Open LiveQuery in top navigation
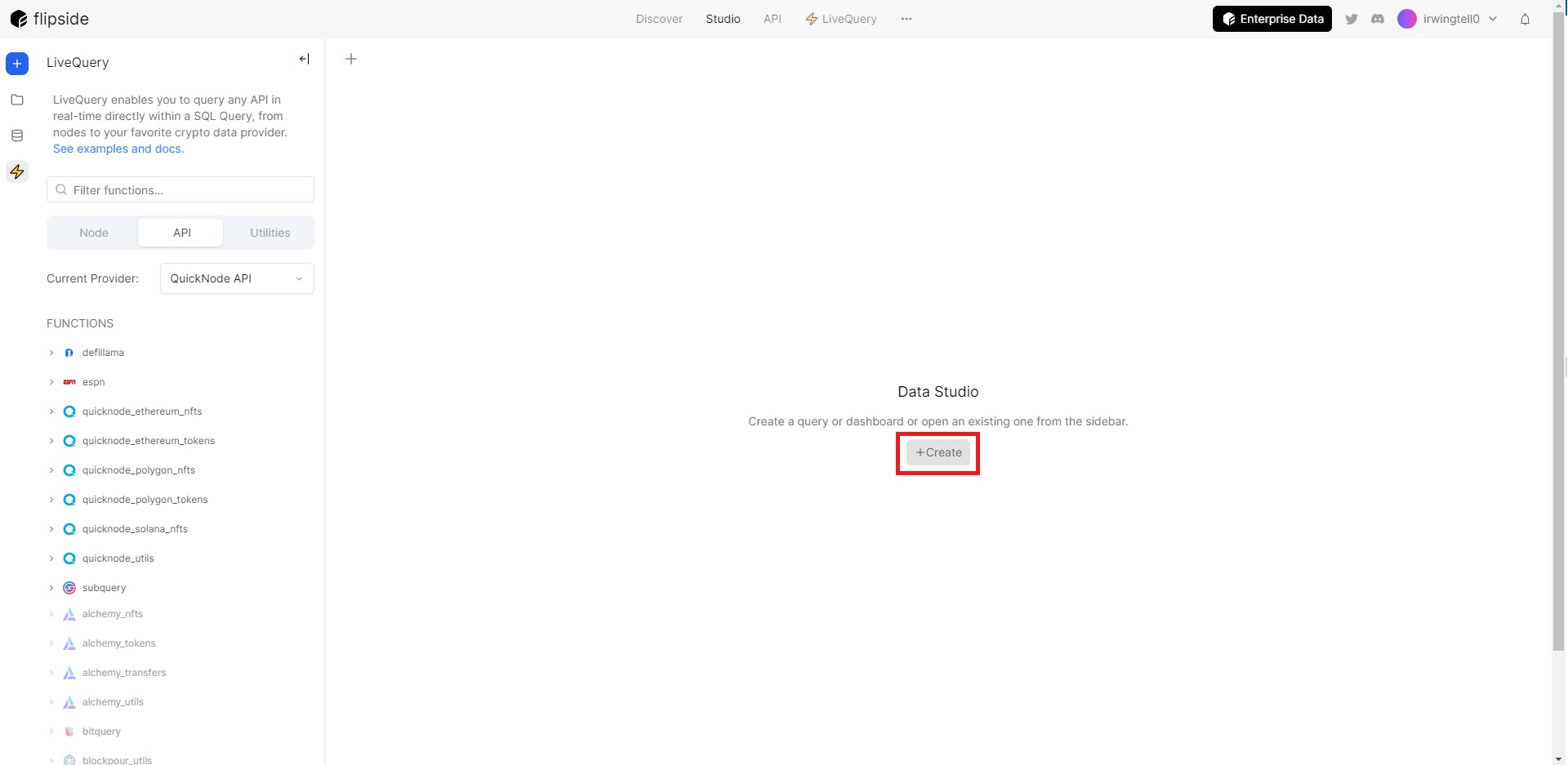The width and height of the screenshot is (1568, 765). (x=841, y=19)
